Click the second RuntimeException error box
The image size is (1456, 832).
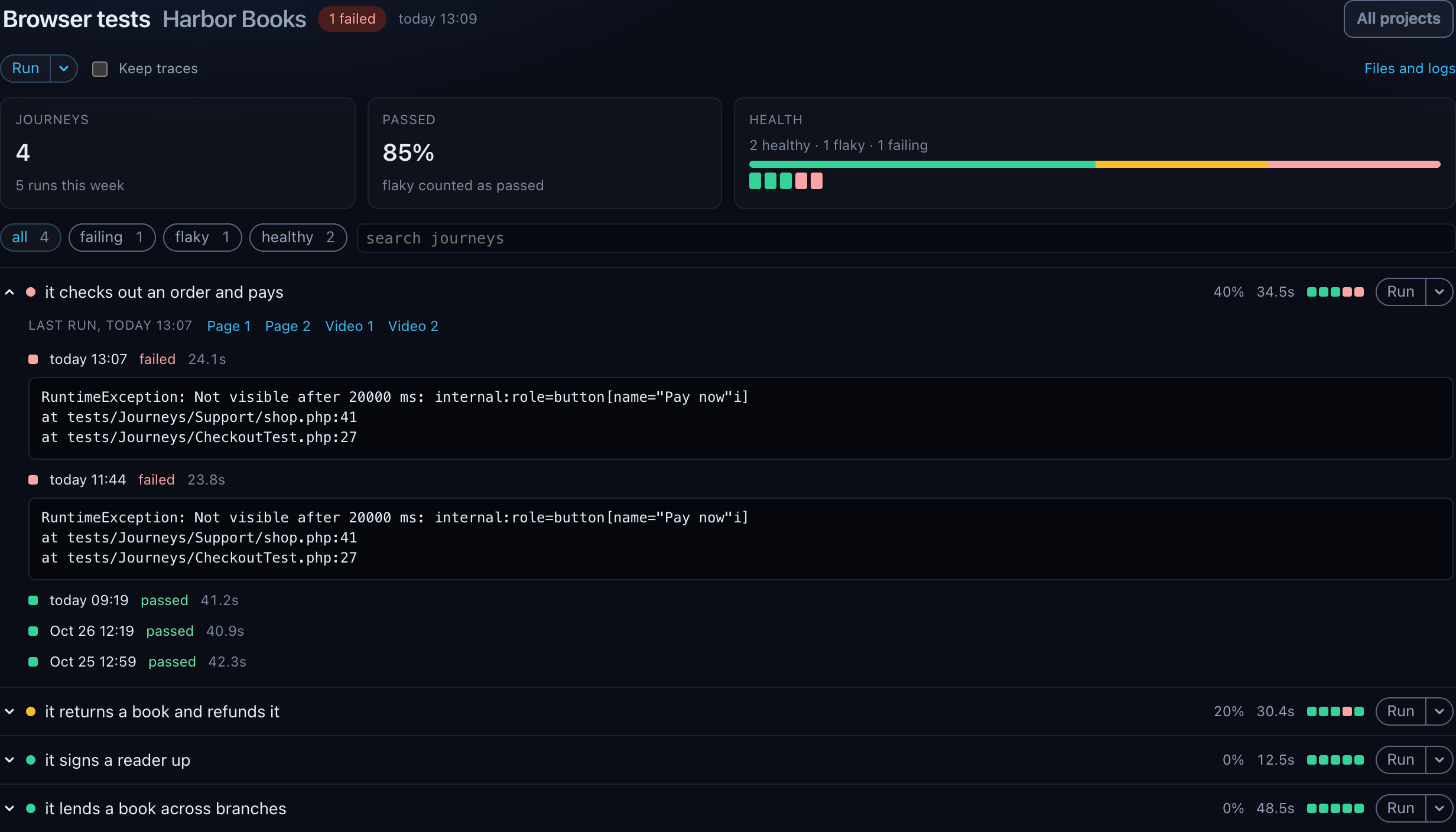pos(740,539)
